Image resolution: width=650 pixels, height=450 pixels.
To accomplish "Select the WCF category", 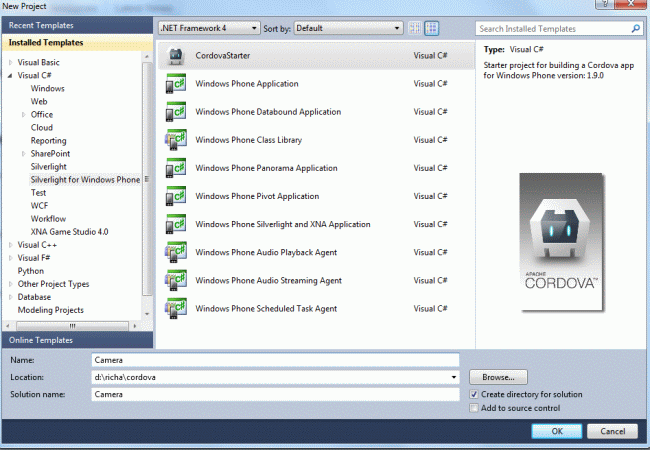I will coord(39,206).
